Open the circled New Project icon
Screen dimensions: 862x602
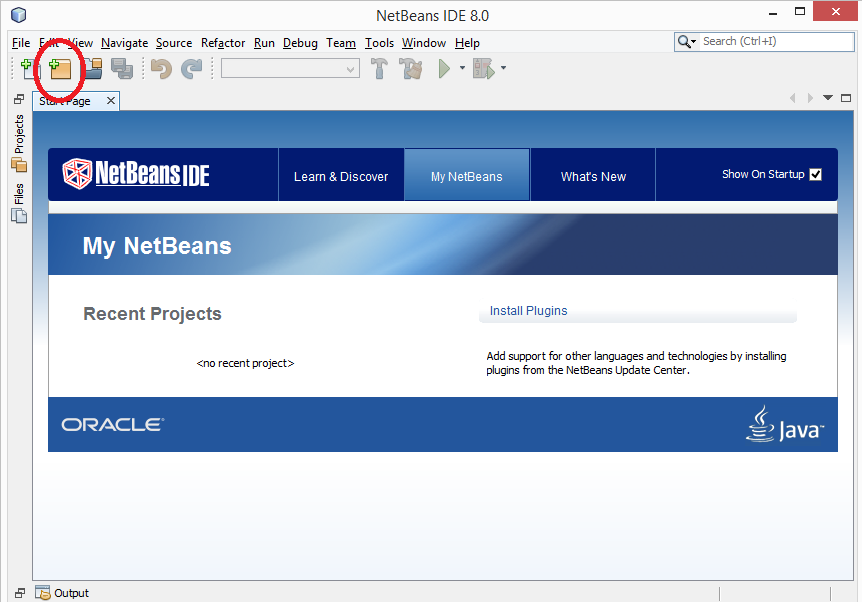pos(59,68)
